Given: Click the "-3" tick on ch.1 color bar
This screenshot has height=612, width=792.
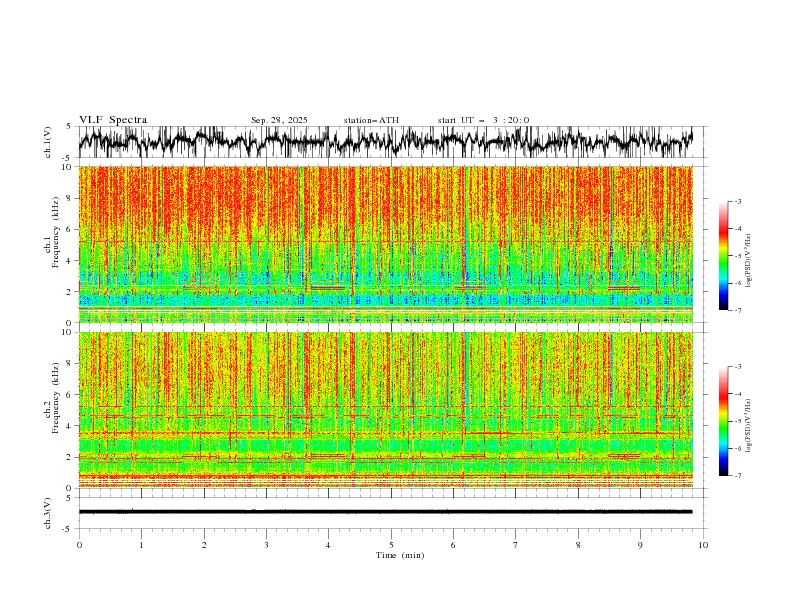Looking at the screenshot, I should 738,201.
